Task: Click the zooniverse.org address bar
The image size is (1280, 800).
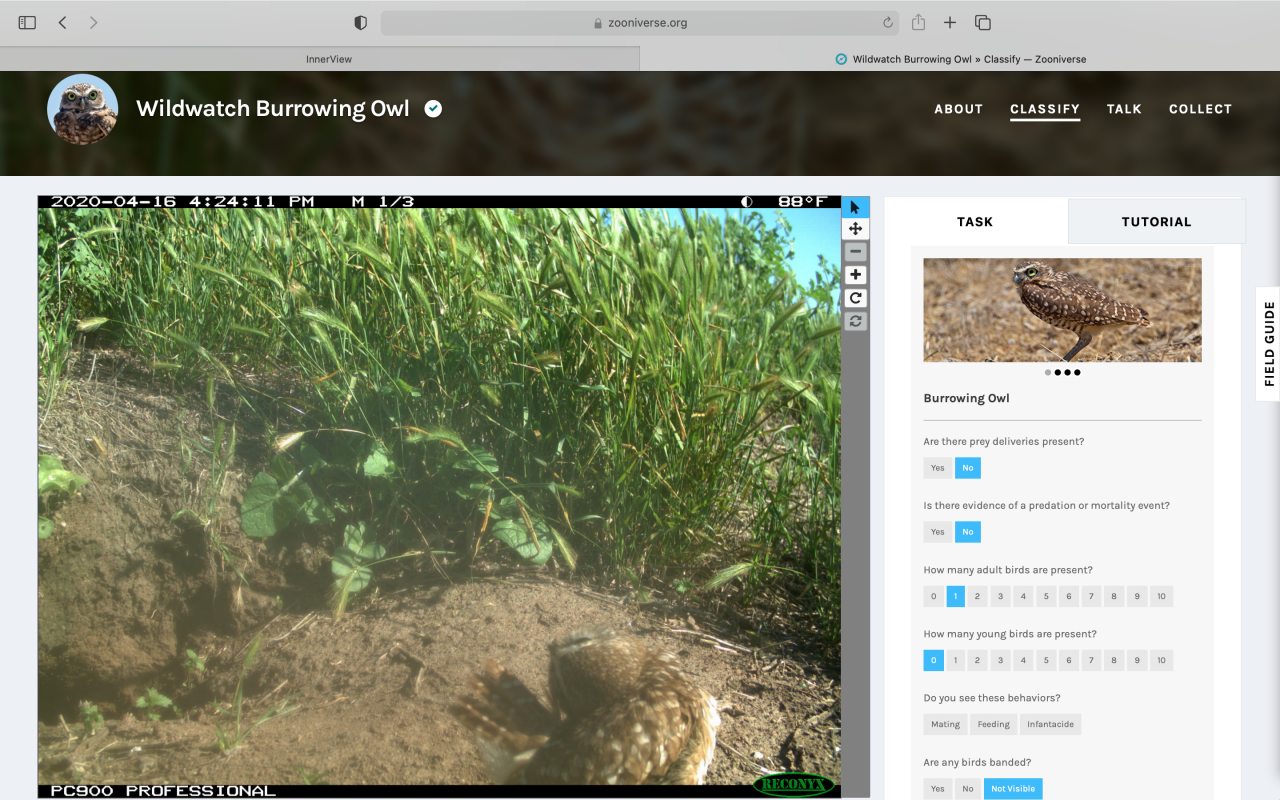Action: click(x=639, y=22)
